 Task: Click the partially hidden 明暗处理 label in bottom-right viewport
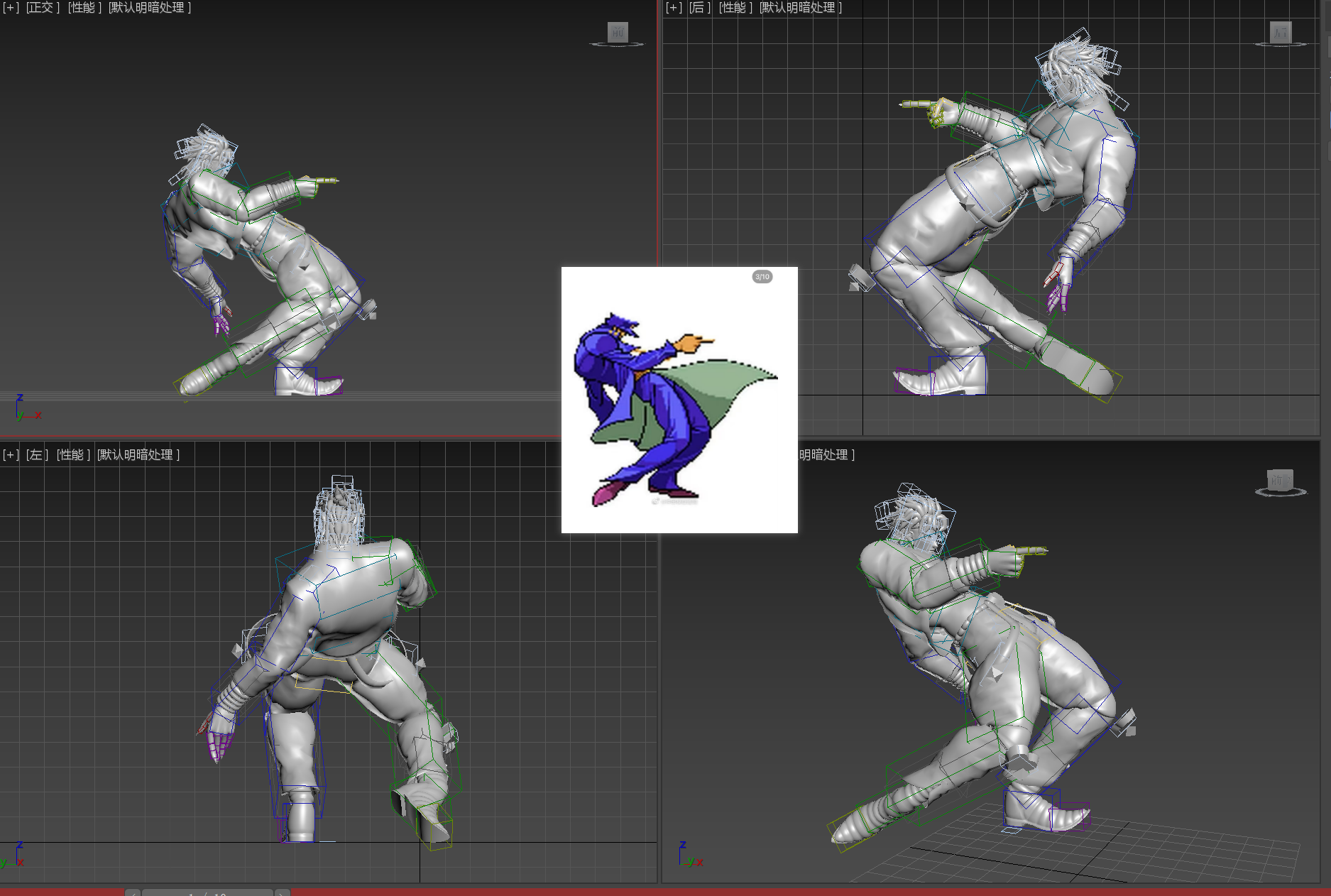tap(826, 454)
